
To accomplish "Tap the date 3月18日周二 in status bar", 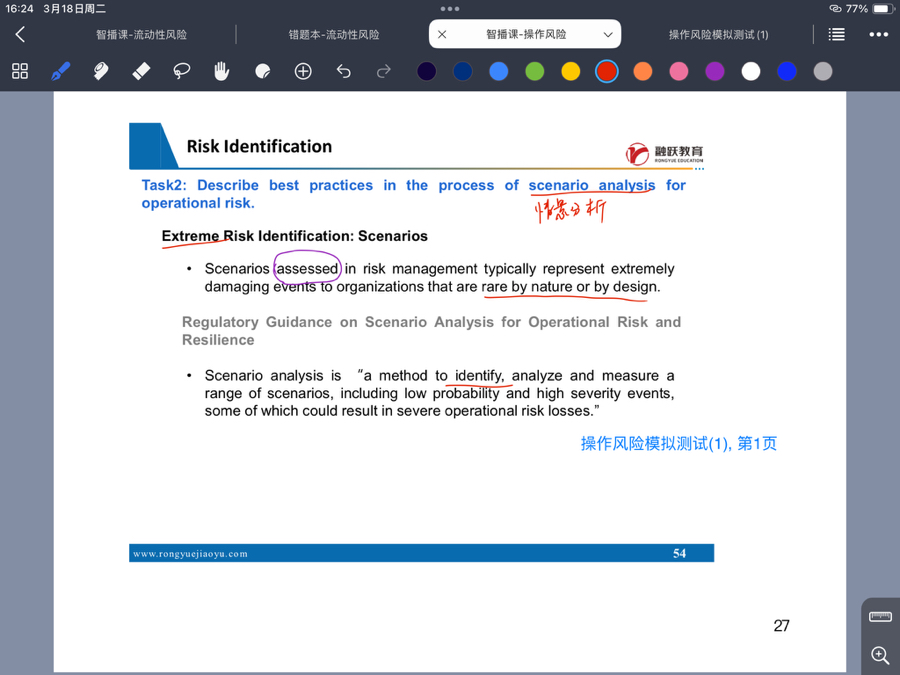I will [x=75, y=9].
